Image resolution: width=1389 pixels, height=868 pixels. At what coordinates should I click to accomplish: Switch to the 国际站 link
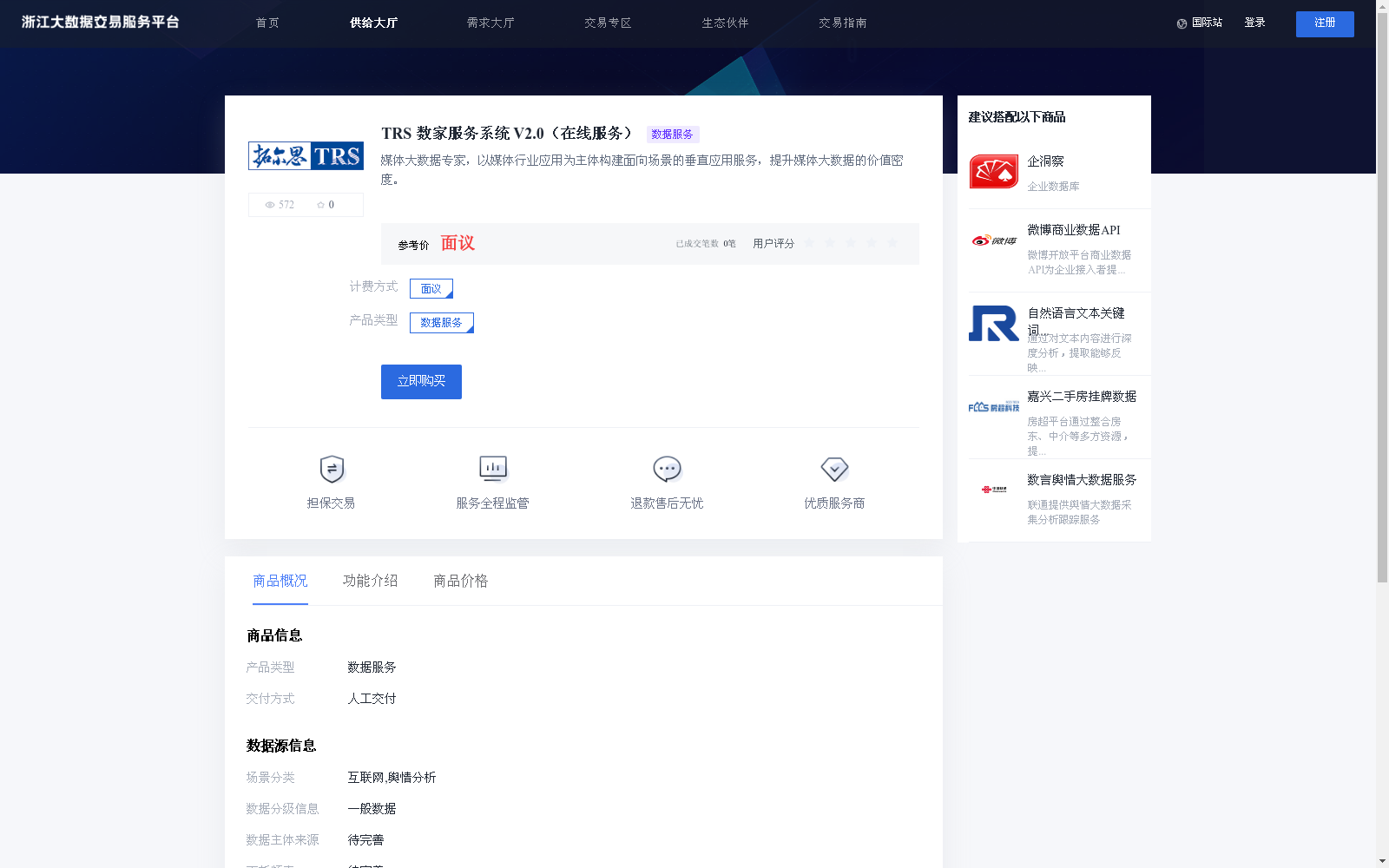1207,23
